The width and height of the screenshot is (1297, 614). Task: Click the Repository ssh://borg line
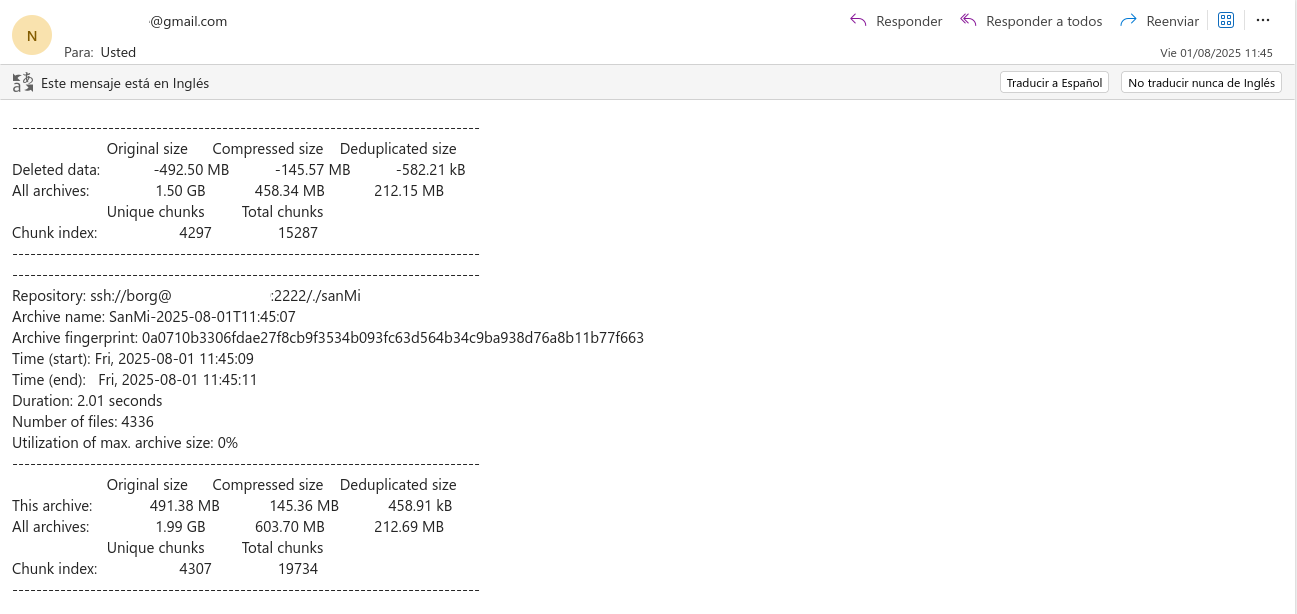[x=186, y=296]
